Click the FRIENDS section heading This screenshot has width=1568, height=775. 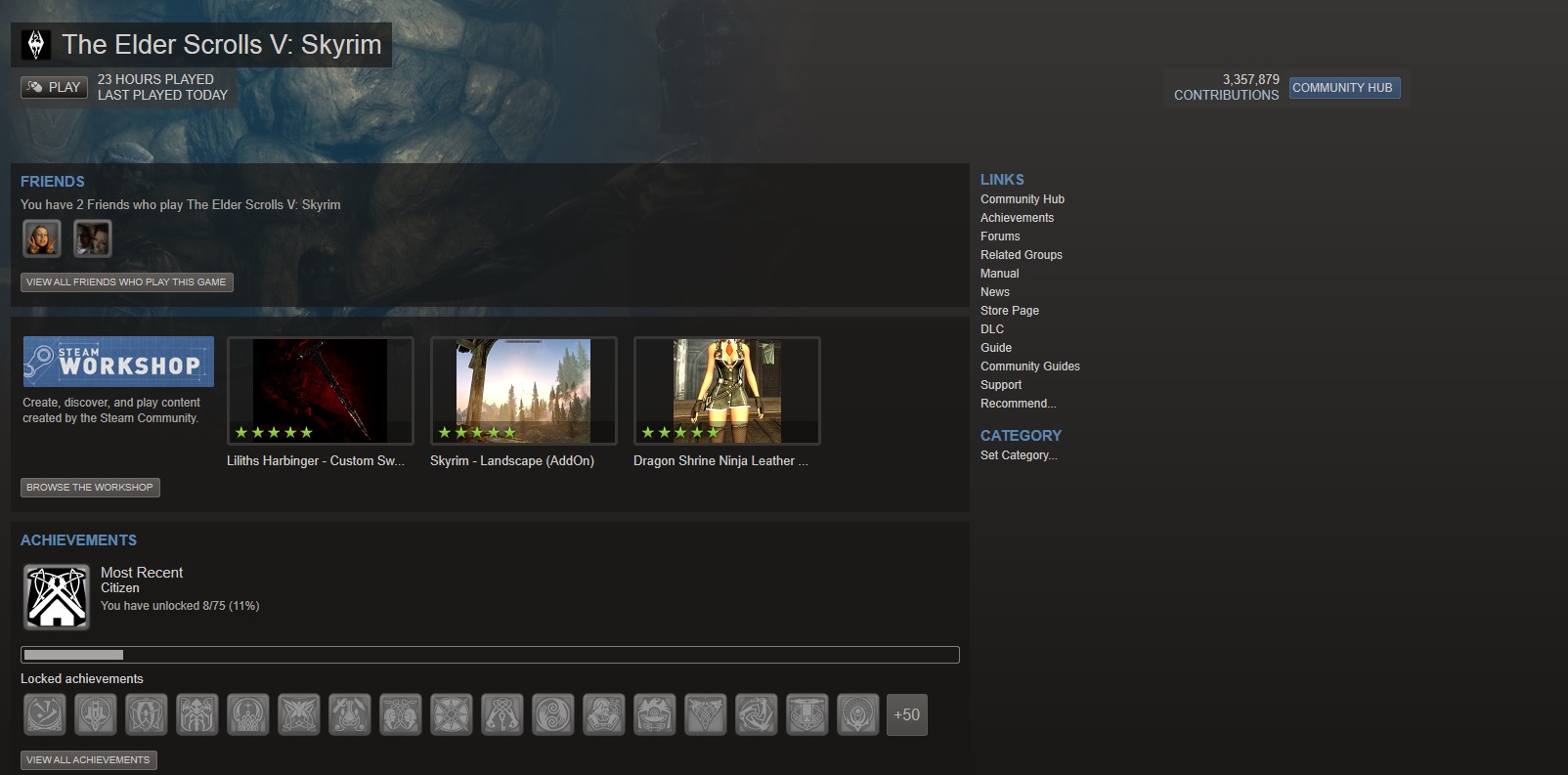pyautogui.click(x=53, y=182)
